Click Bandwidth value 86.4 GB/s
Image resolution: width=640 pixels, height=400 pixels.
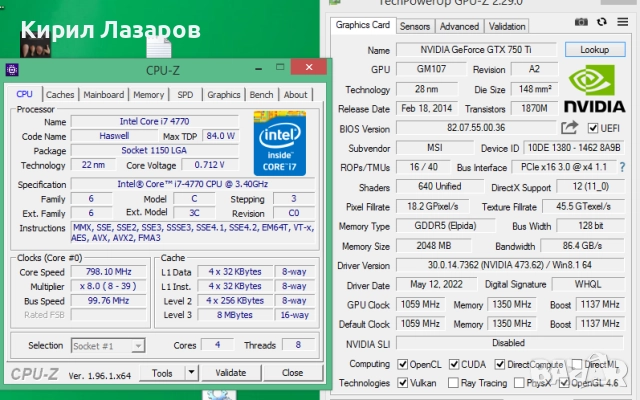tap(582, 246)
